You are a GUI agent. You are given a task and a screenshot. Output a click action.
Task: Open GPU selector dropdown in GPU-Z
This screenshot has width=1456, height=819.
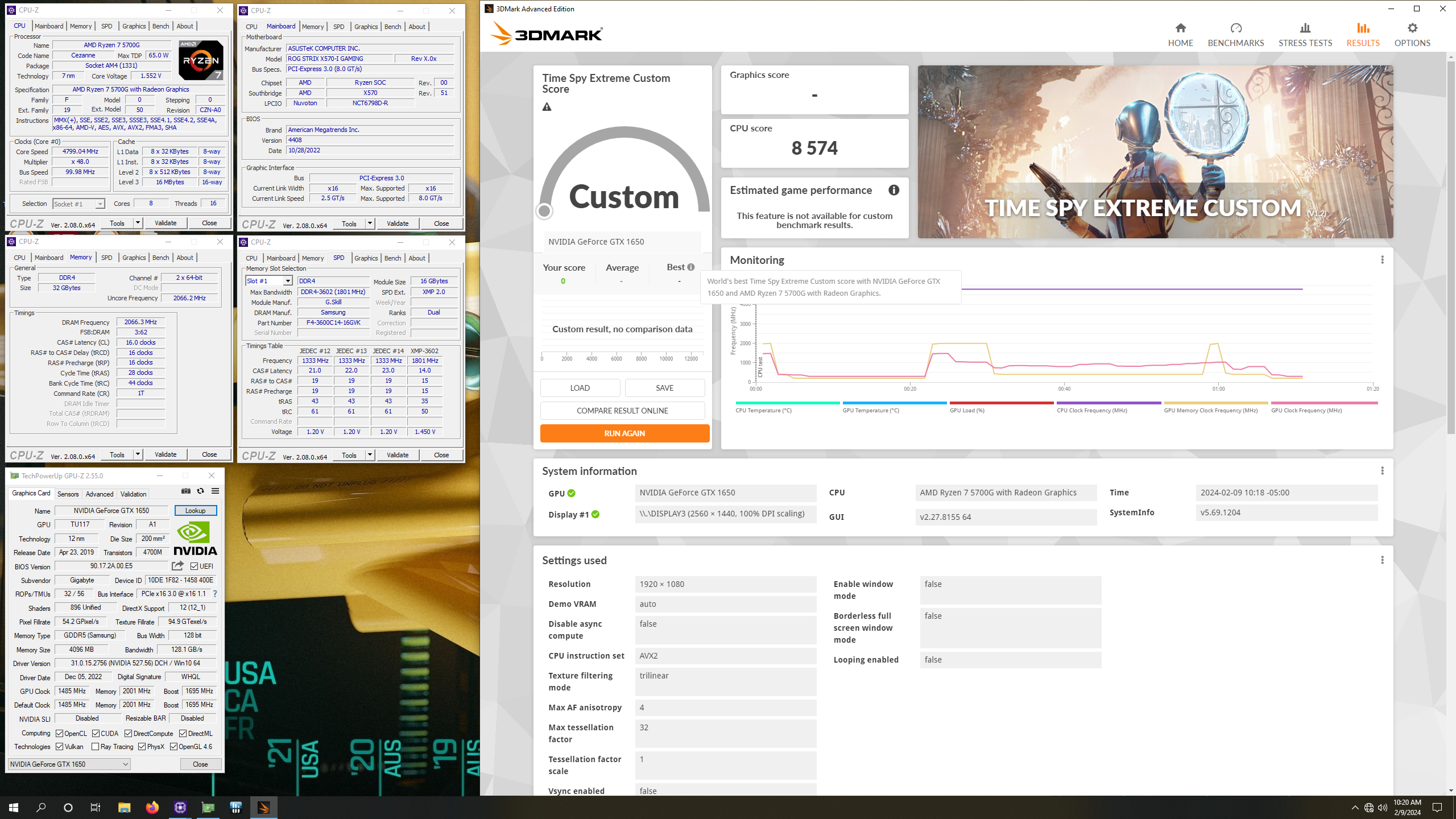tap(69, 764)
